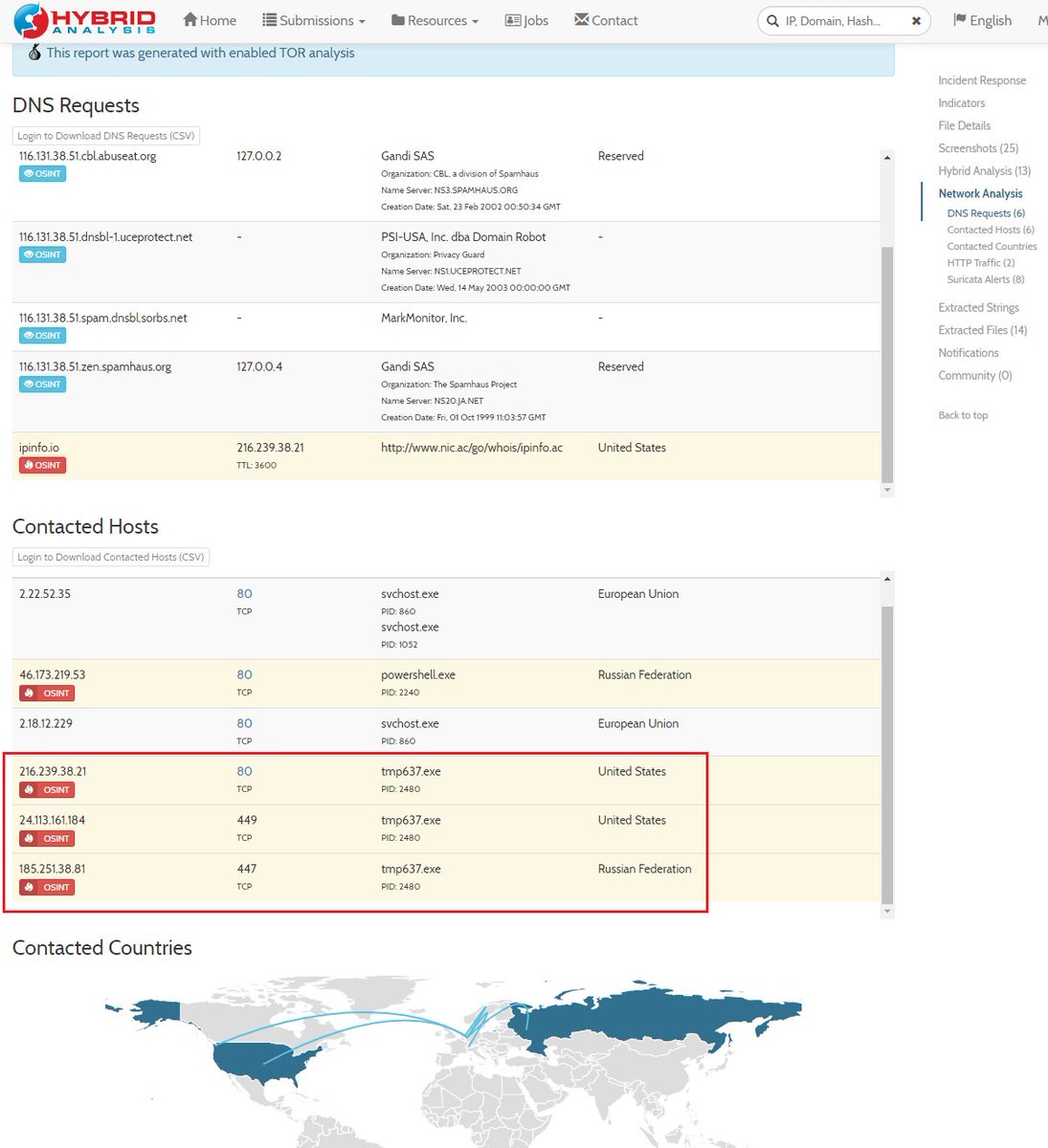Go to Screenshots (25) section
Screen dimensions: 1048x1148
click(x=978, y=148)
